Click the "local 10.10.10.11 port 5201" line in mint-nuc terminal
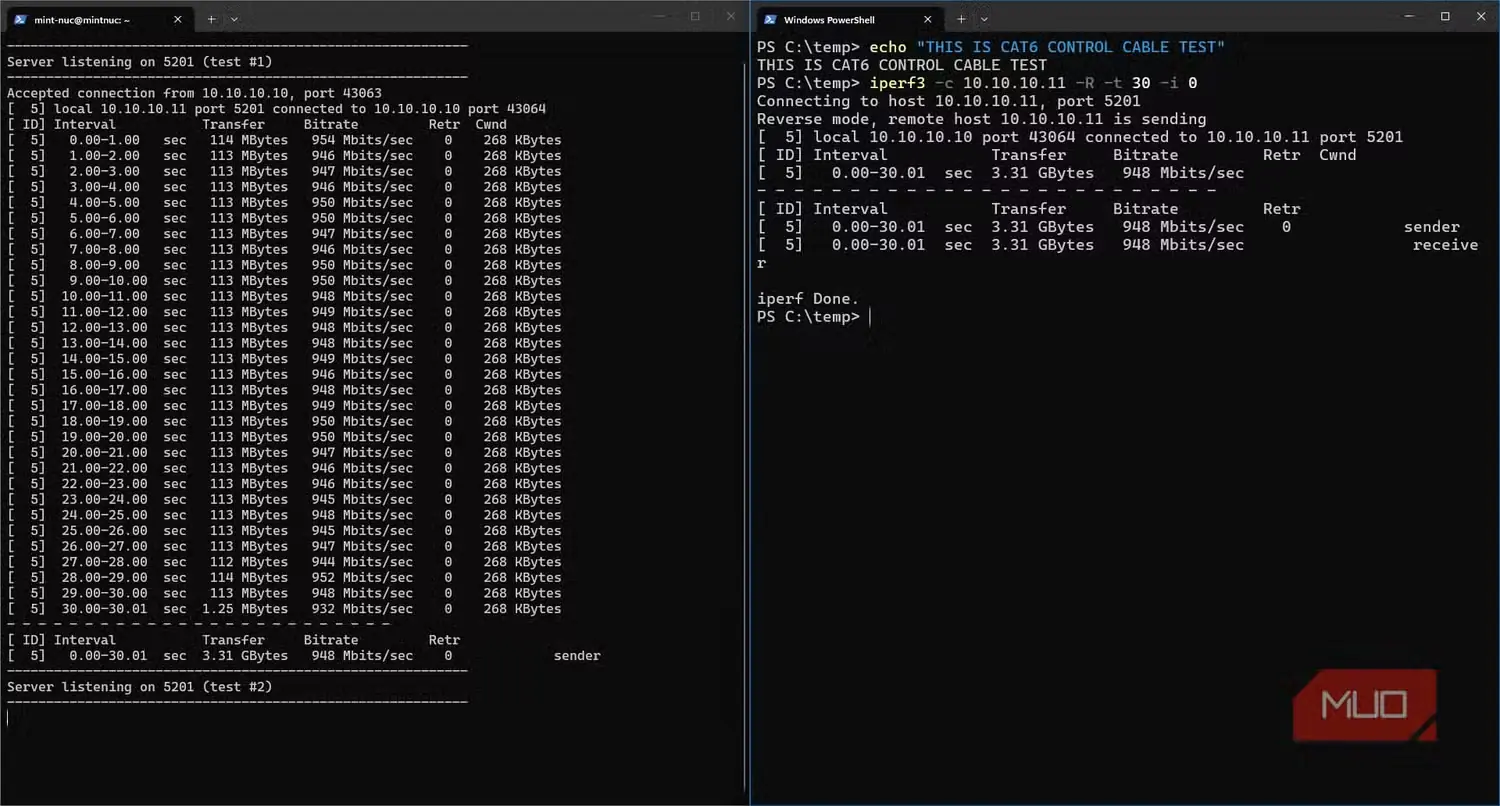The width and height of the screenshot is (1500, 806). (276, 109)
